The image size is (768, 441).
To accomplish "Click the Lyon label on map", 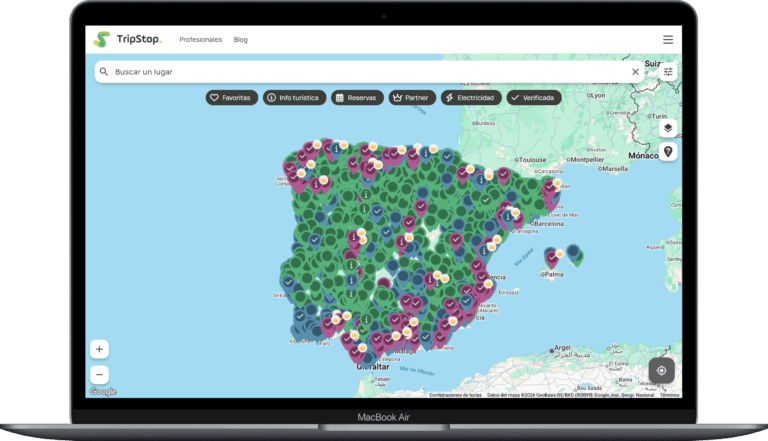I will [x=598, y=96].
